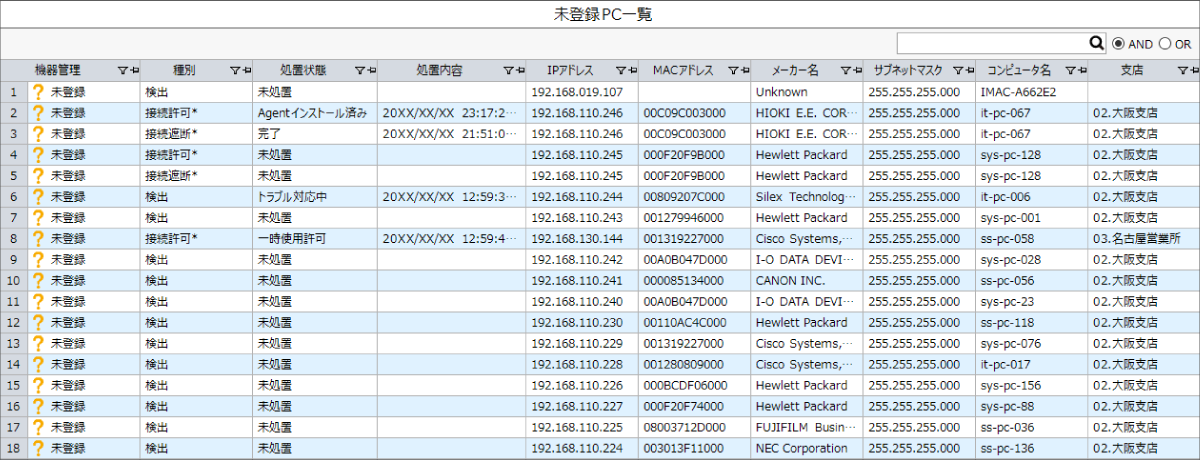Image resolution: width=1200 pixels, height=460 pixels.
Task: Click the Unknown manufacturer cell
Action: 807,91
